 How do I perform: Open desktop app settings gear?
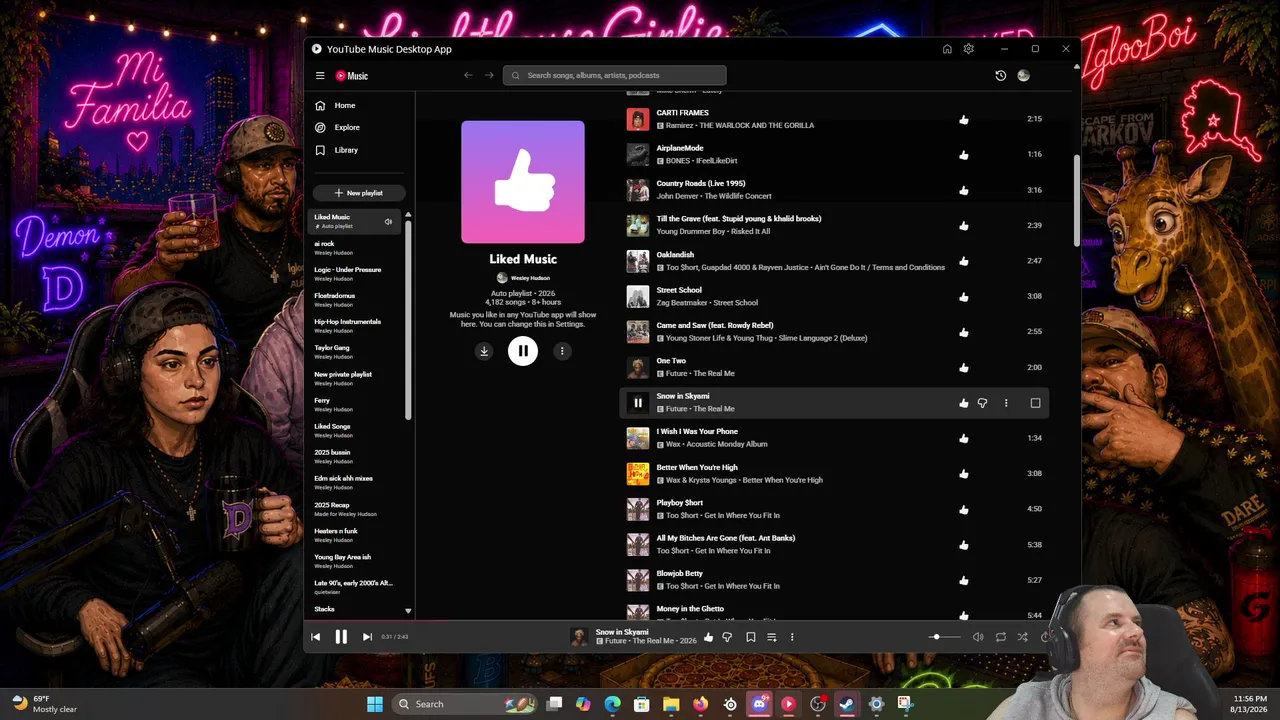click(x=968, y=49)
